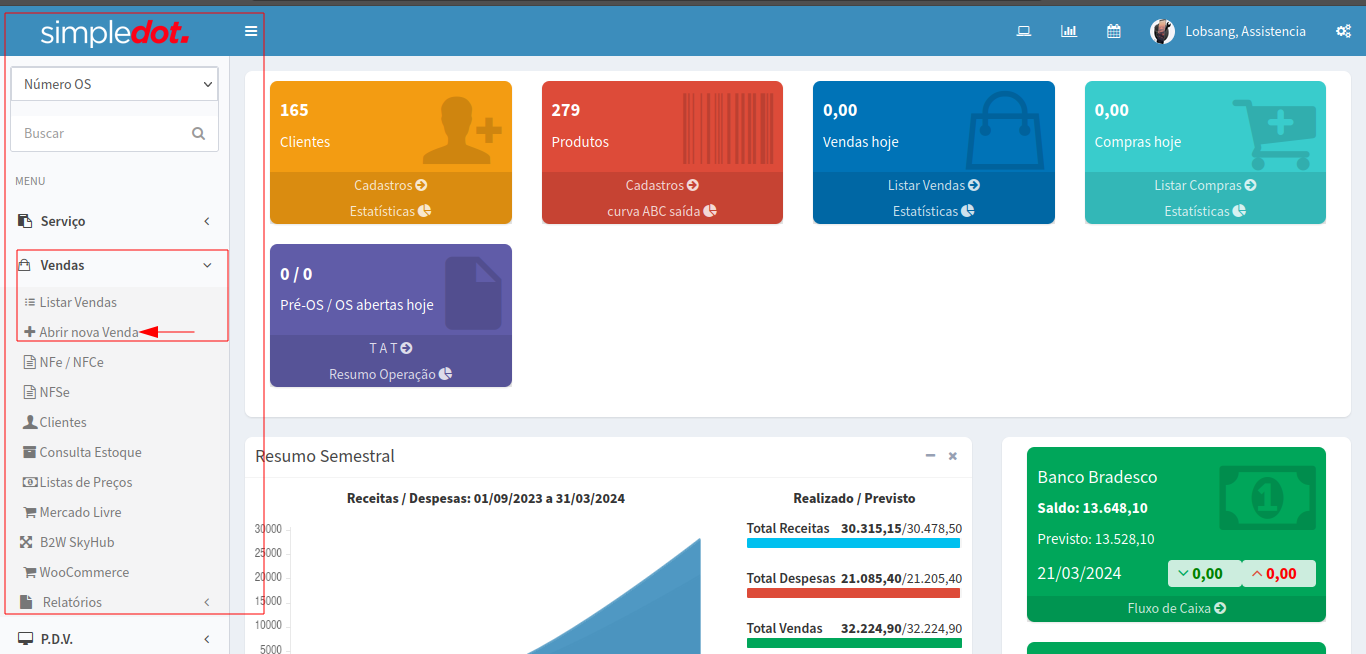Image resolution: width=1366 pixels, height=654 pixels.
Task: Click Fluxo de Caixa link
Action: (x=1176, y=608)
